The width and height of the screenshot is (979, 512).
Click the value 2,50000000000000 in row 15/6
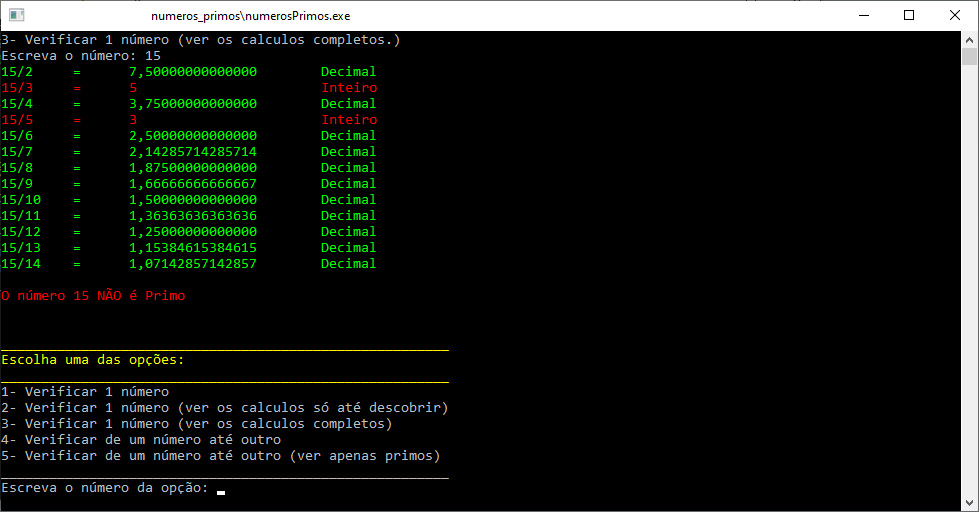pos(193,135)
